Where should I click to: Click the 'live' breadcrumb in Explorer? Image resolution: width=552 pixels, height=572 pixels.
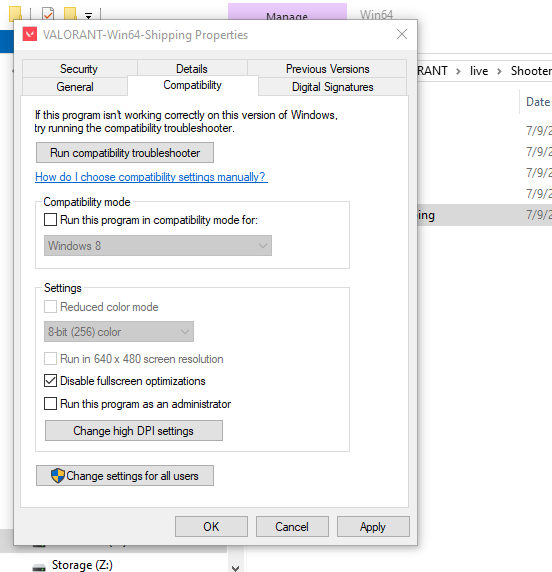[479, 70]
